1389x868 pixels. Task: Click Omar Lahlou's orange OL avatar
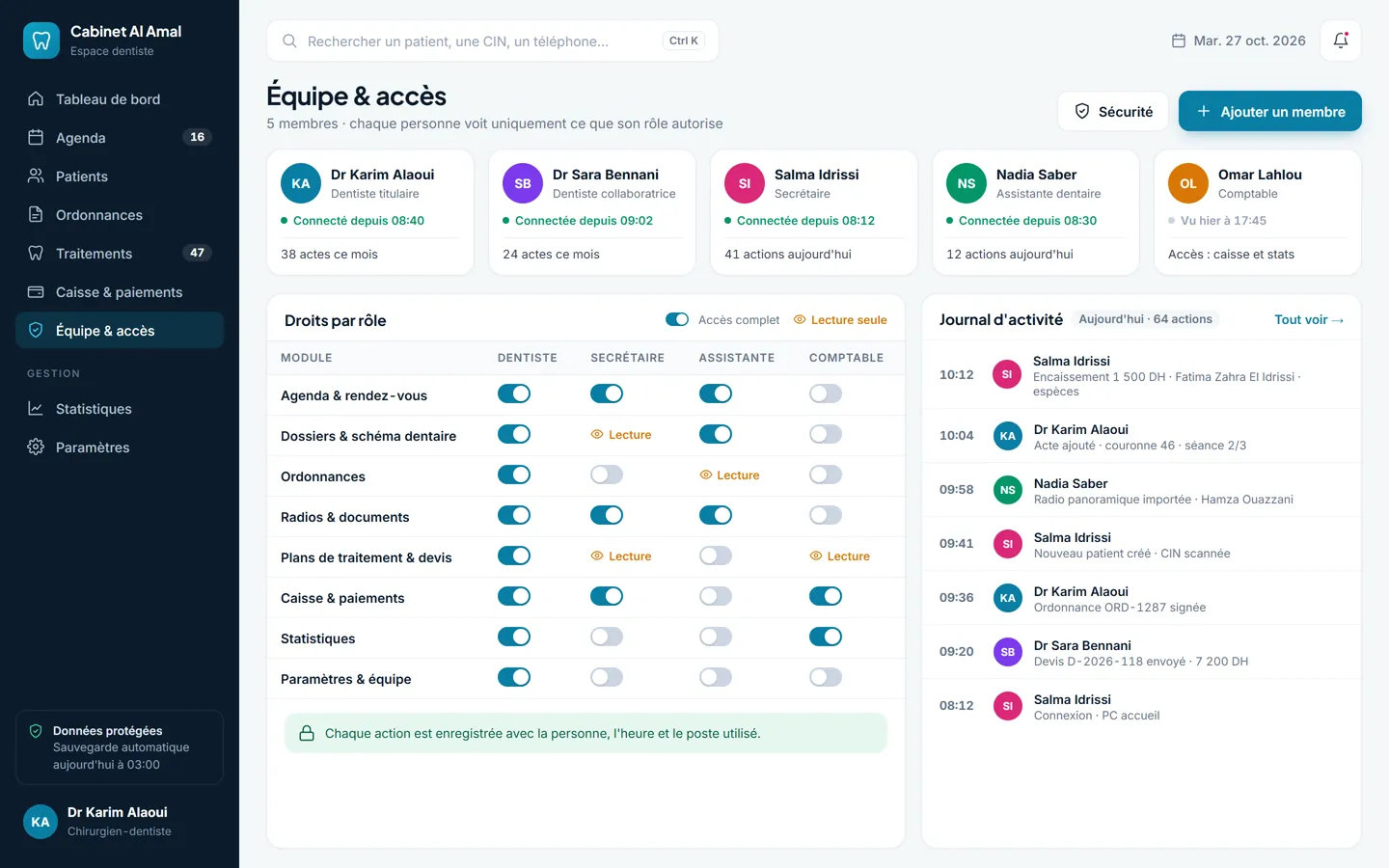pos(1188,183)
